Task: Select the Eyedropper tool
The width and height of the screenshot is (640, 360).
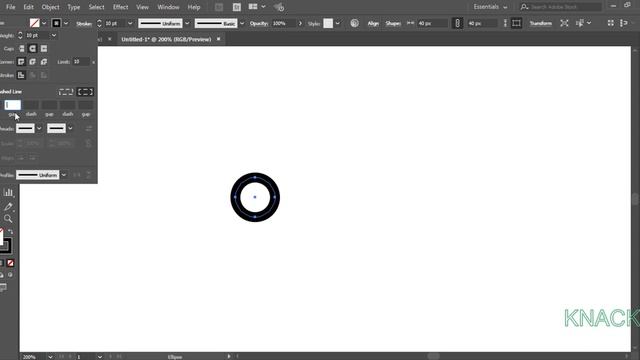Action: tap(8, 206)
